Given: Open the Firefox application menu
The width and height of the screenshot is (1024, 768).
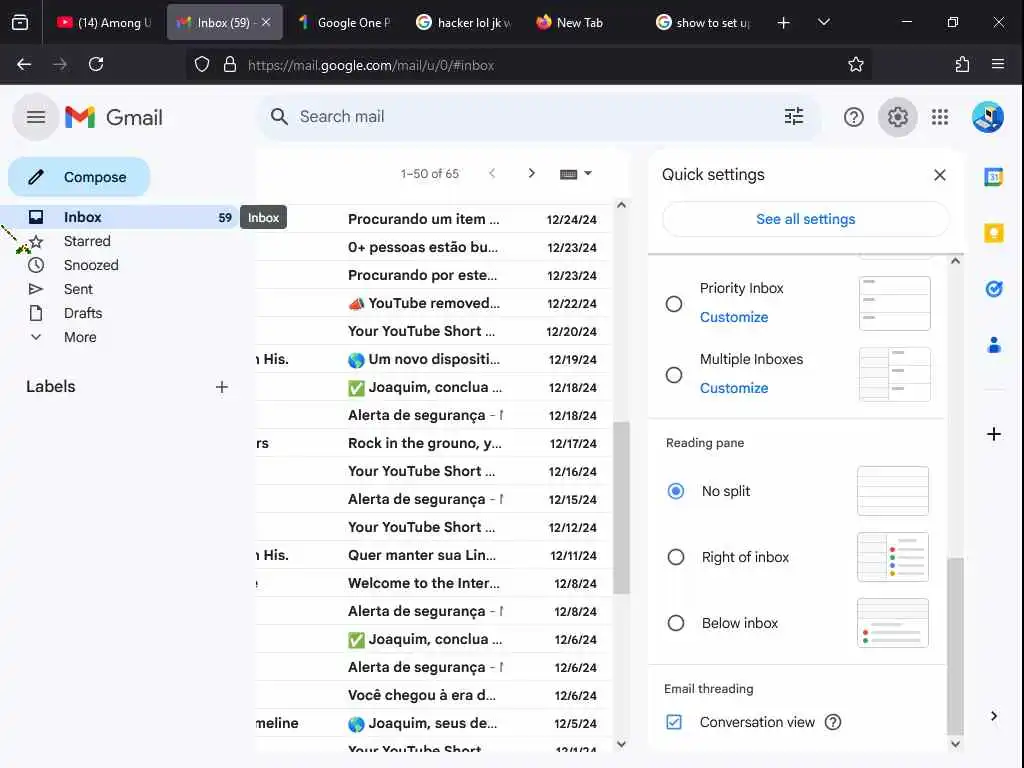Looking at the screenshot, I should (x=998, y=64).
